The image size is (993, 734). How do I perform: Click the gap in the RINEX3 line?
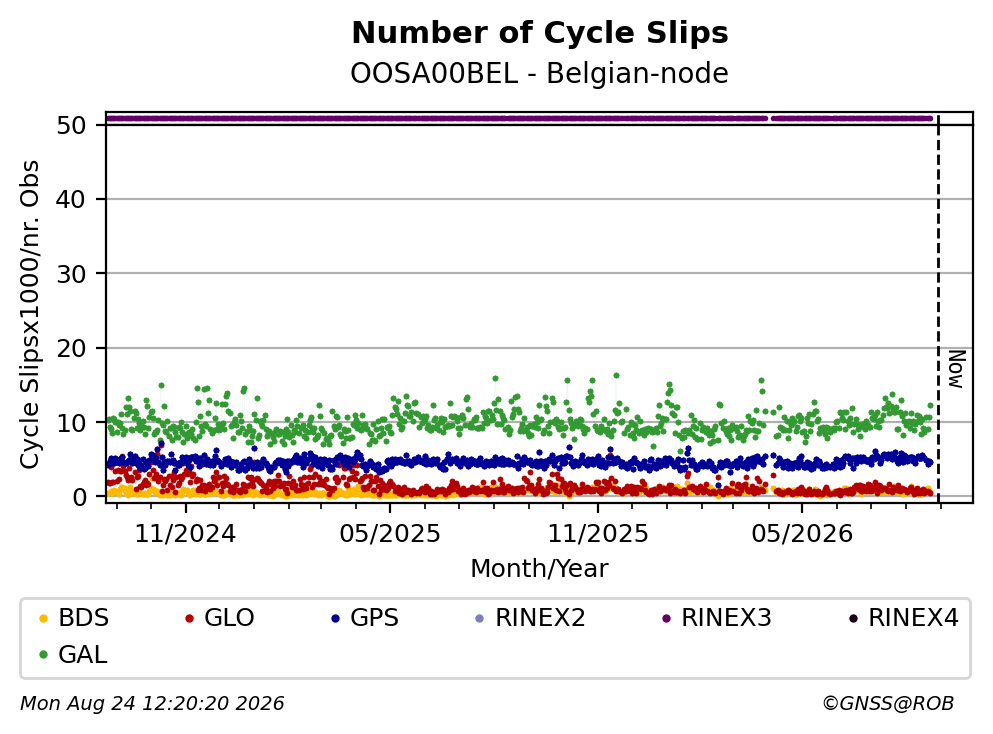coord(770,118)
